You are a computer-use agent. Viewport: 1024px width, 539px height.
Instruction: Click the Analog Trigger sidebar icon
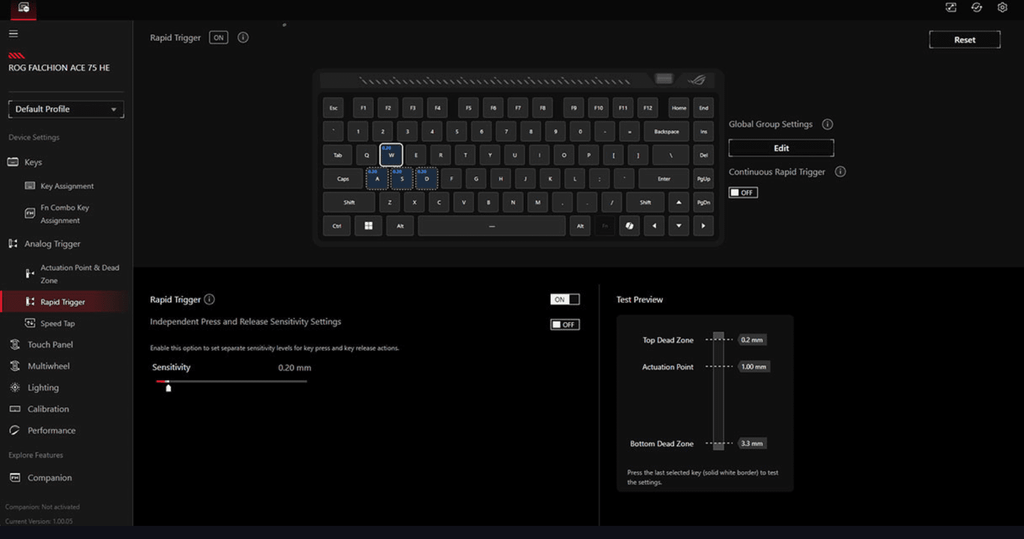tap(13, 244)
